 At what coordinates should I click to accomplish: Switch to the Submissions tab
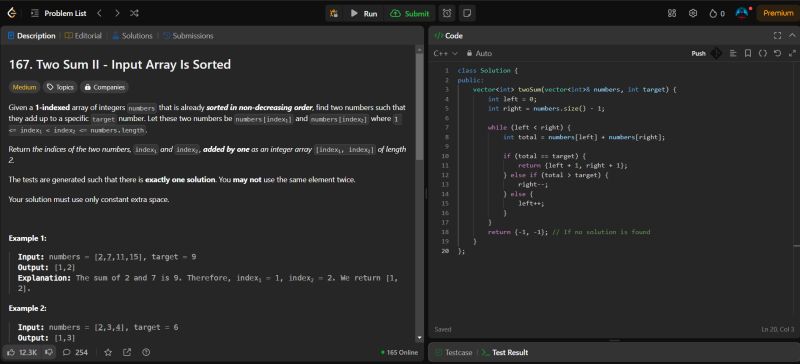point(188,36)
